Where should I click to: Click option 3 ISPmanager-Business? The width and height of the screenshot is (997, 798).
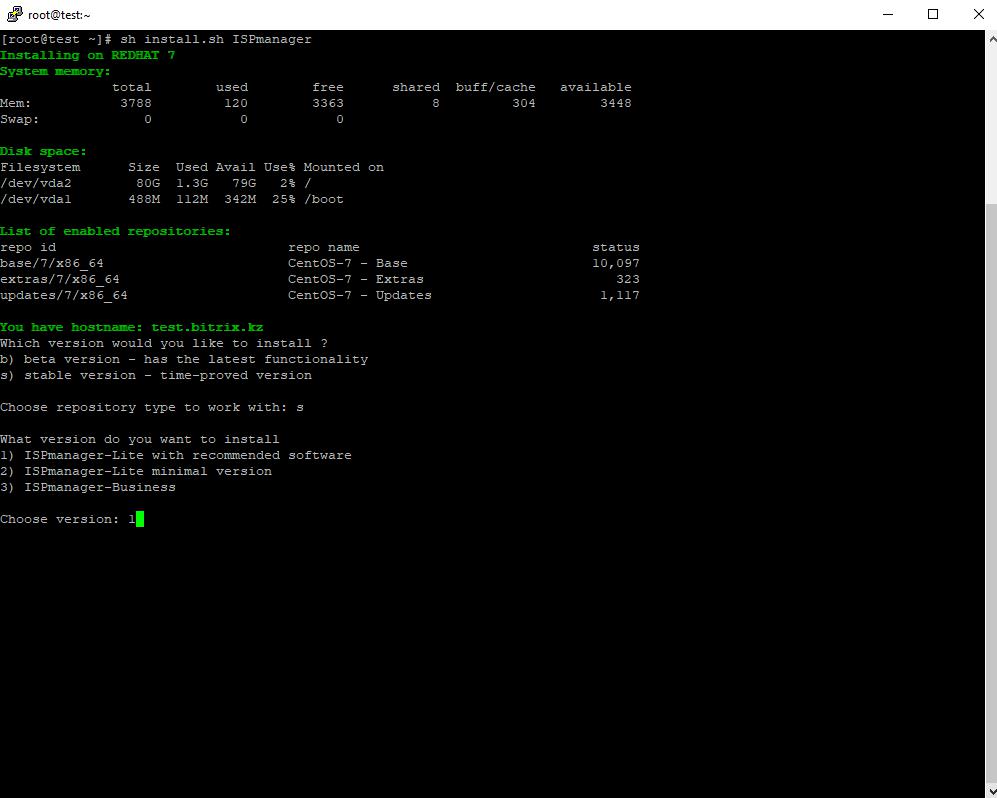tap(88, 487)
